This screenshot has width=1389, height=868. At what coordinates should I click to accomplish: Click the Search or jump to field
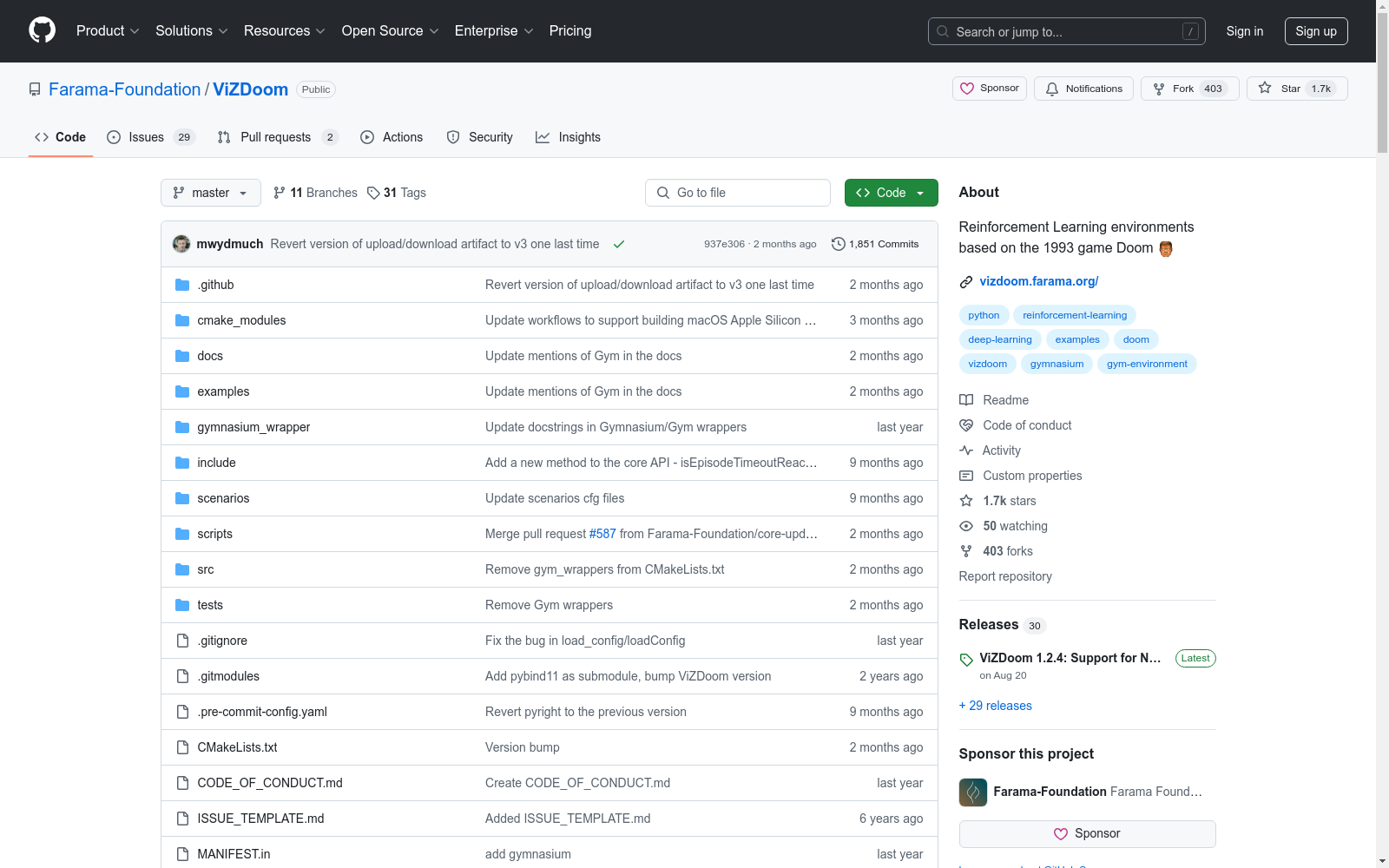[1065, 31]
